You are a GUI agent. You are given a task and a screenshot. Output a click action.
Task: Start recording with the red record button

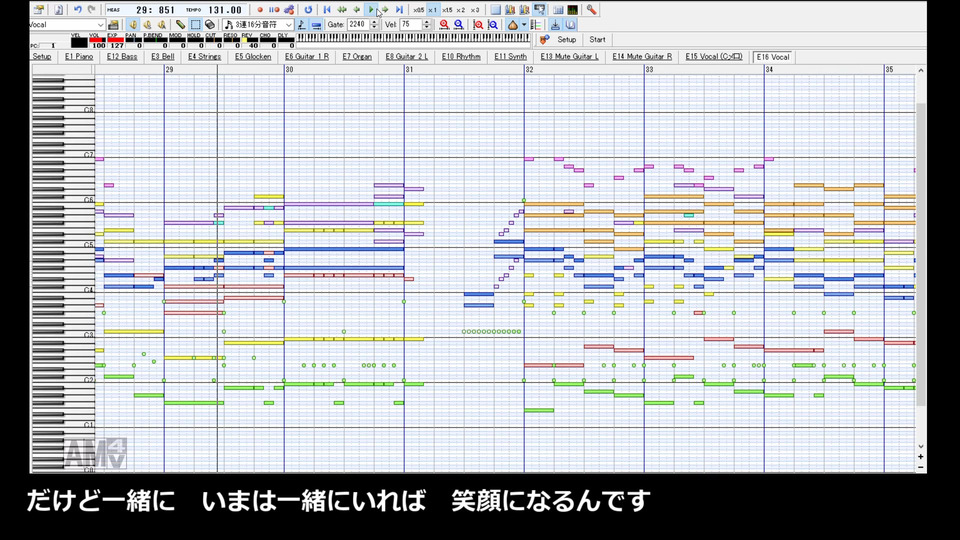pos(260,10)
